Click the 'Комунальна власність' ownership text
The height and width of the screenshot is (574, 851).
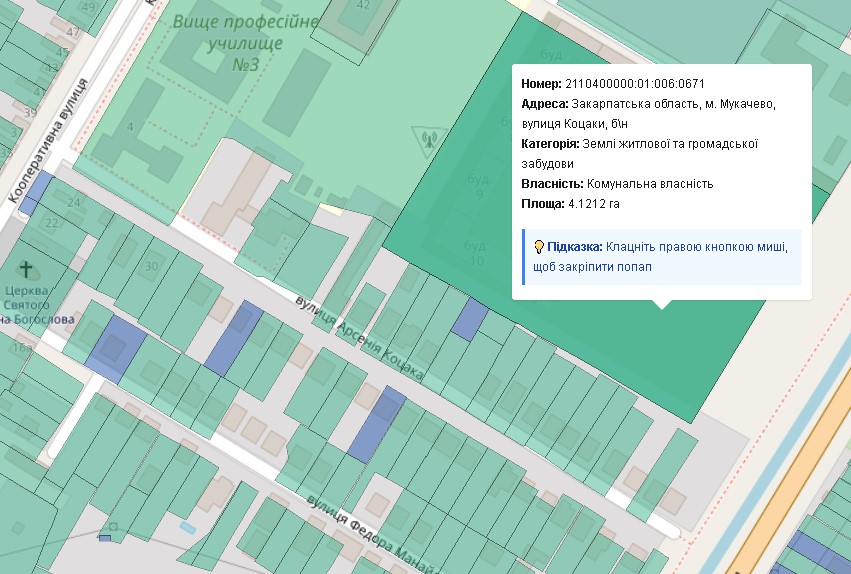pos(649,184)
